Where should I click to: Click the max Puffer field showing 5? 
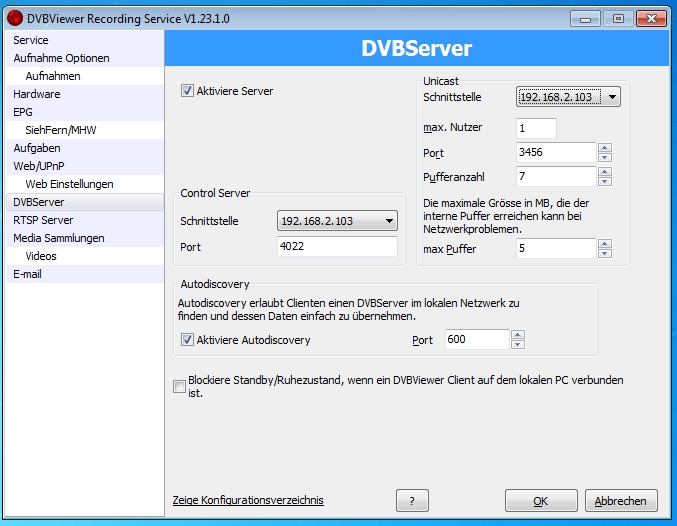556,248
